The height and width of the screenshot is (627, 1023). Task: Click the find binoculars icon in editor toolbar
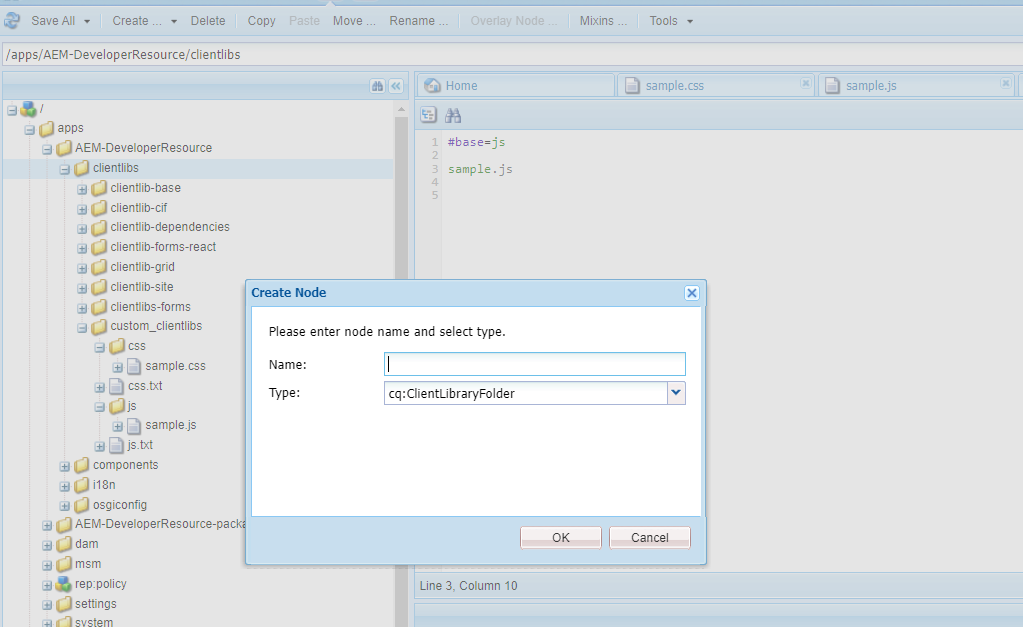(453, 115)
